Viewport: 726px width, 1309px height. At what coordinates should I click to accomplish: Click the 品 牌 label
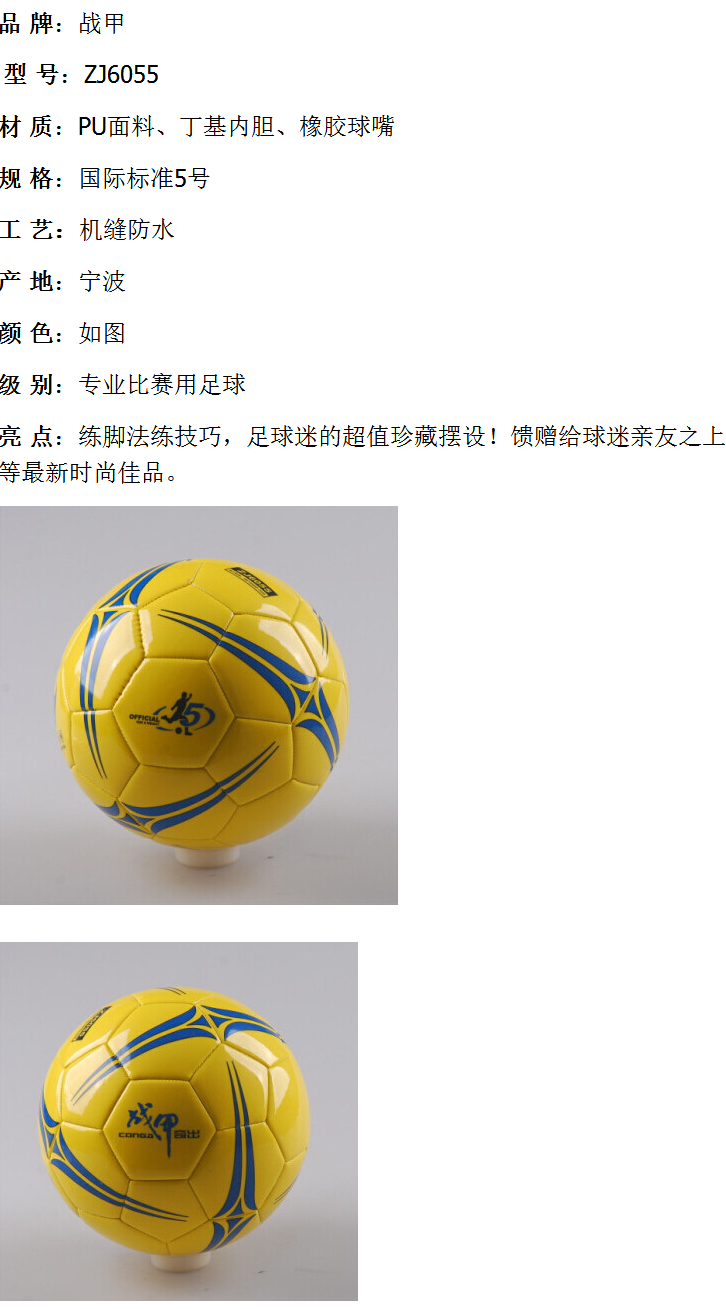click(x=27, y=24)
